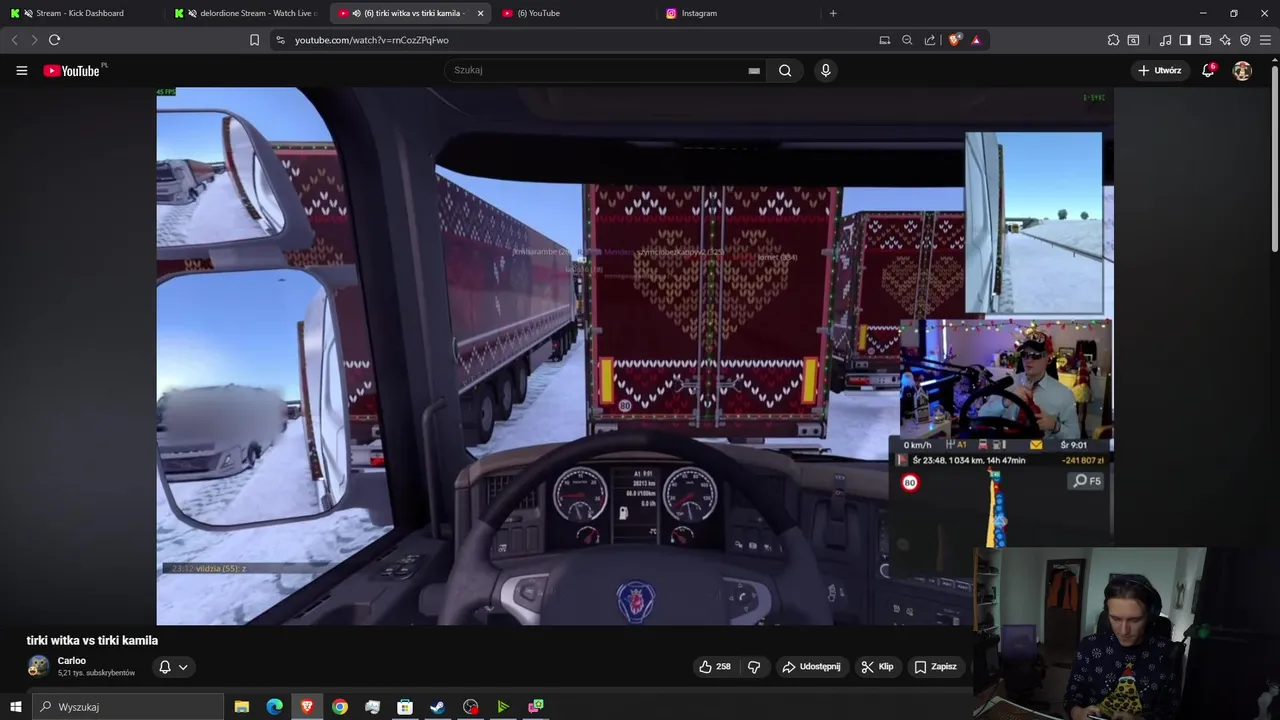
Task: Open Brave Wallet icon
Action: (x=1205, y=40)
